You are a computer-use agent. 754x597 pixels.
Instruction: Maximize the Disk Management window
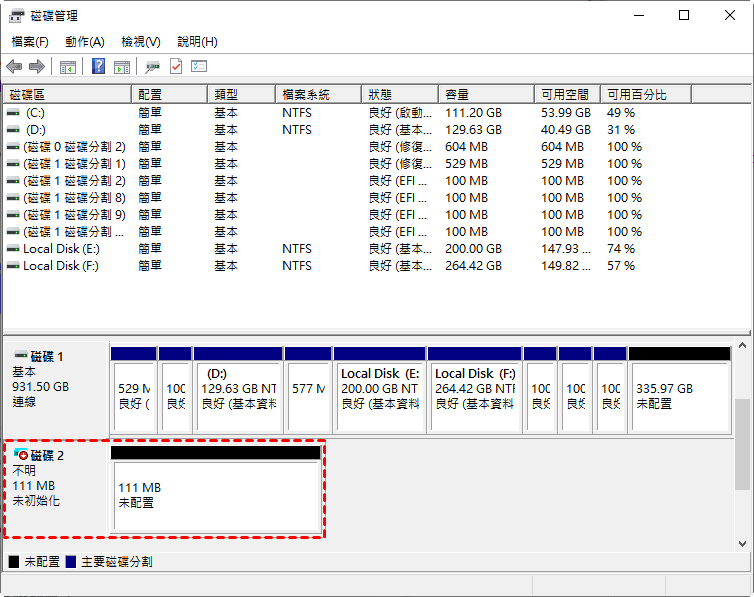coord(684,15)
